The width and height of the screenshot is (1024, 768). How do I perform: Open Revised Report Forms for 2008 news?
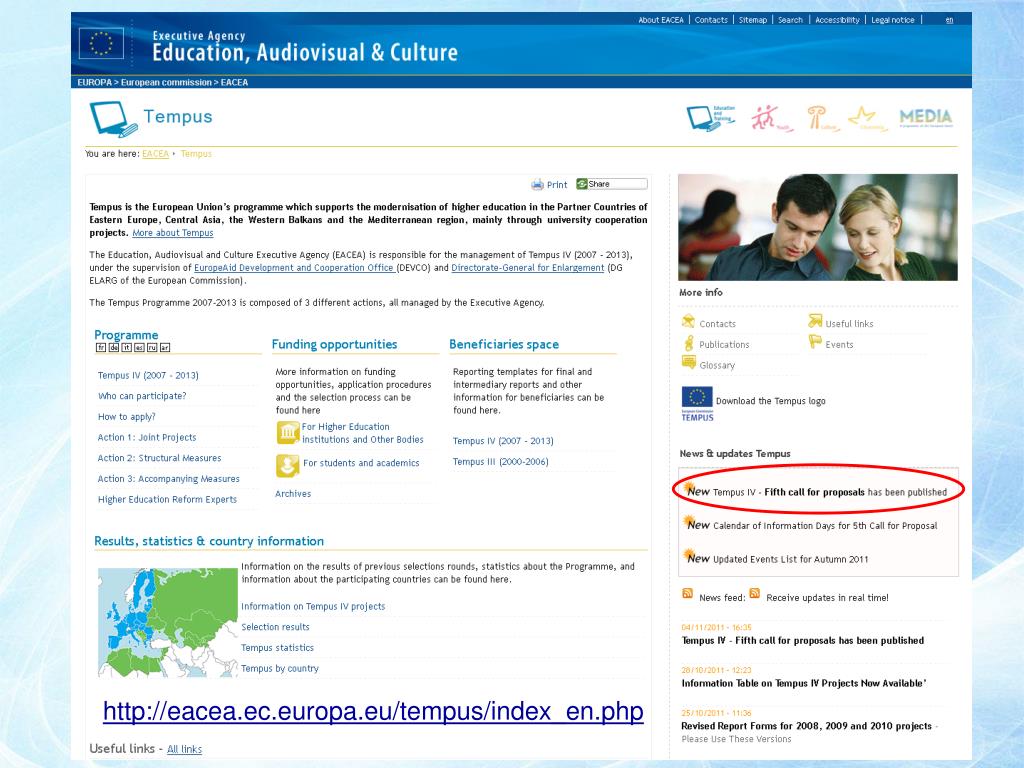coord(807,726)
